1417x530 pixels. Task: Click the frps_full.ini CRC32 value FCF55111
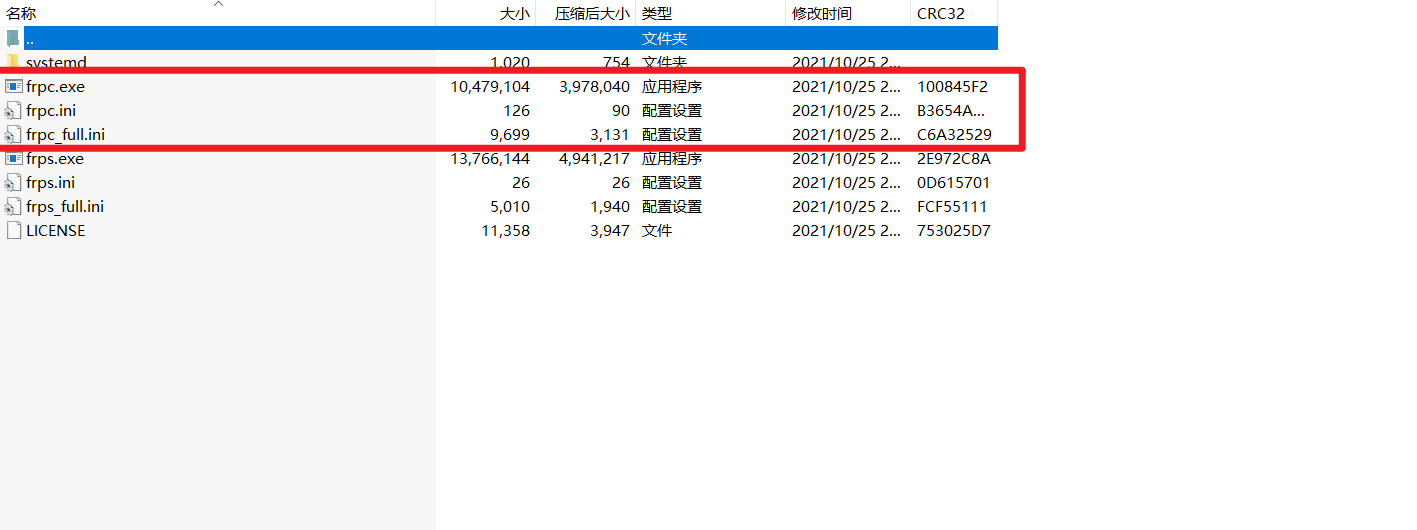point(953,207)
